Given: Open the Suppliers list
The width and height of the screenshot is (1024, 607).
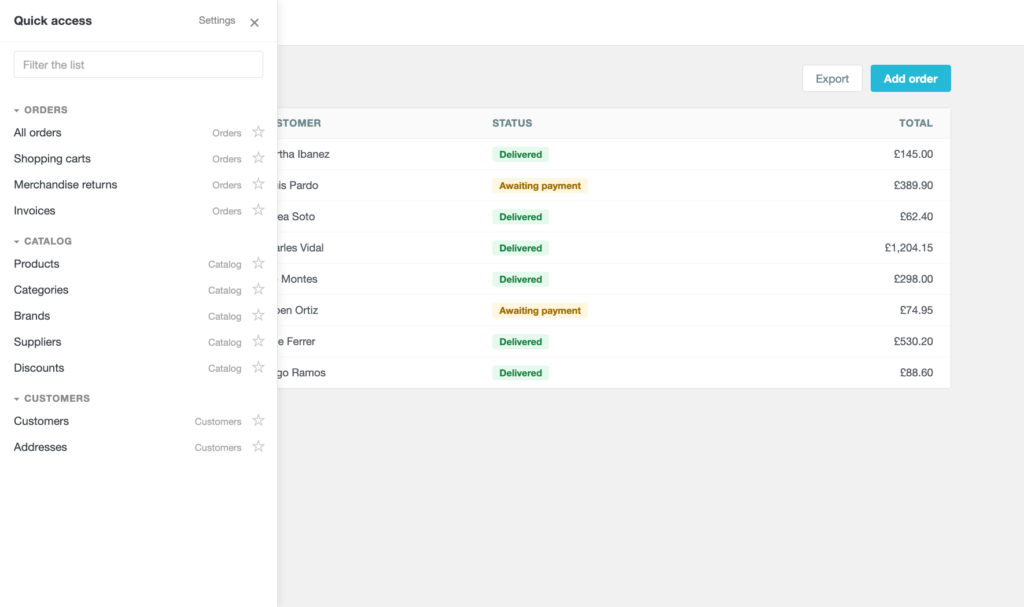Looking at the screenshot, I should point(37,342).
